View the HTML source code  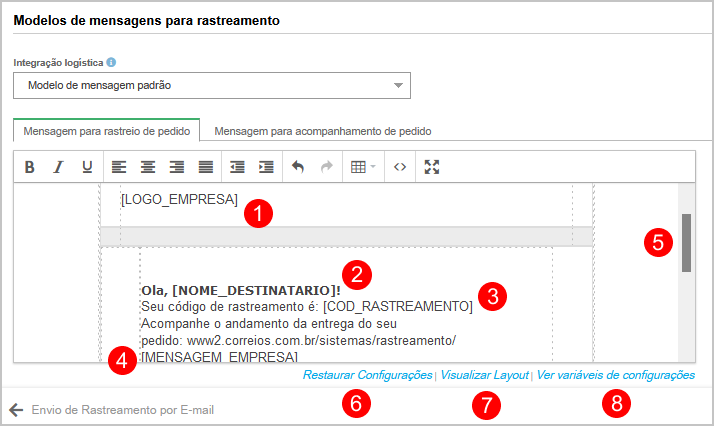400,167
